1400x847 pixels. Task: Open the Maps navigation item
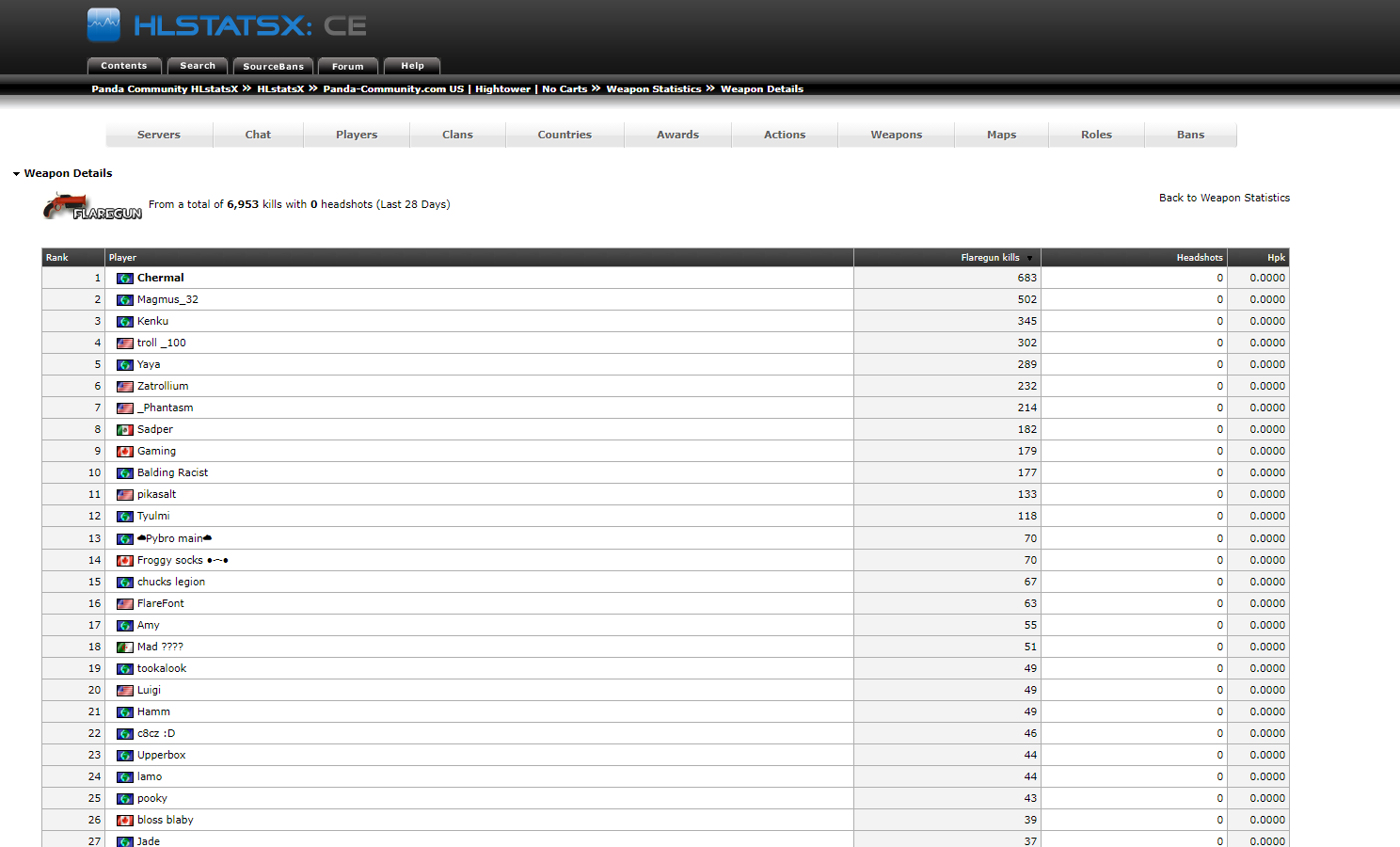1001,135
